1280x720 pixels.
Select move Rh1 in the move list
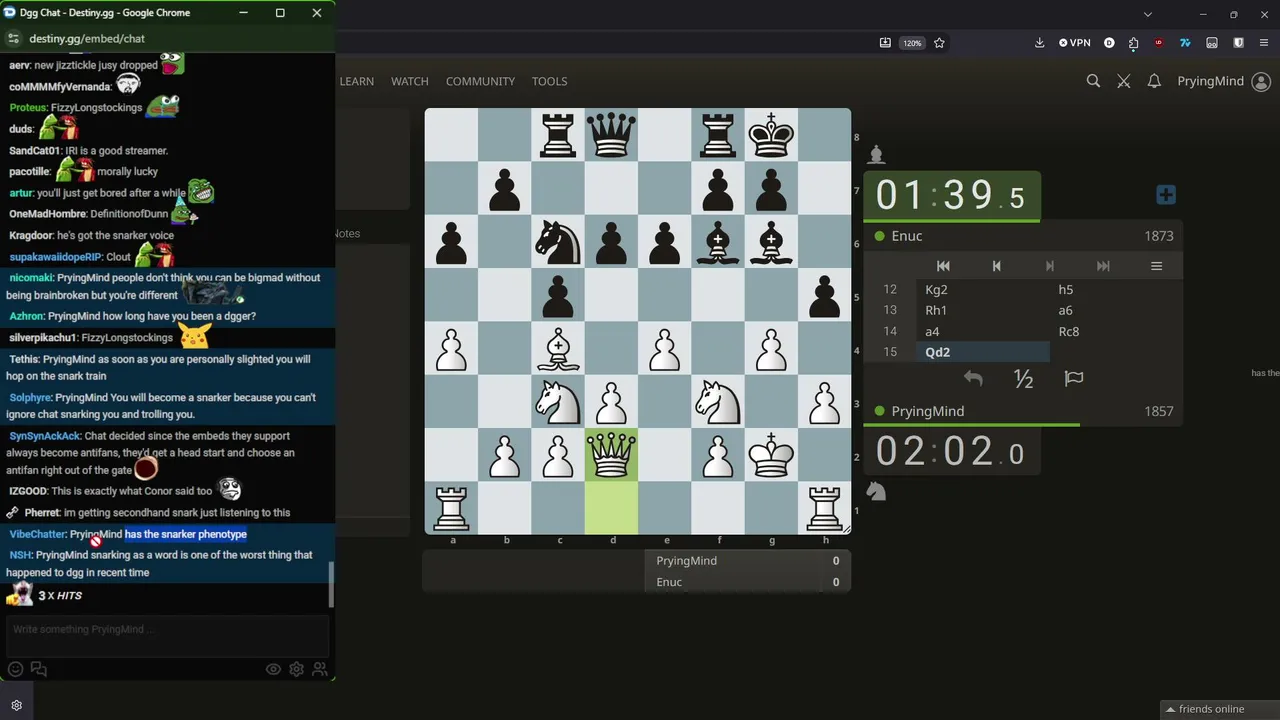[x=983, y=311]
